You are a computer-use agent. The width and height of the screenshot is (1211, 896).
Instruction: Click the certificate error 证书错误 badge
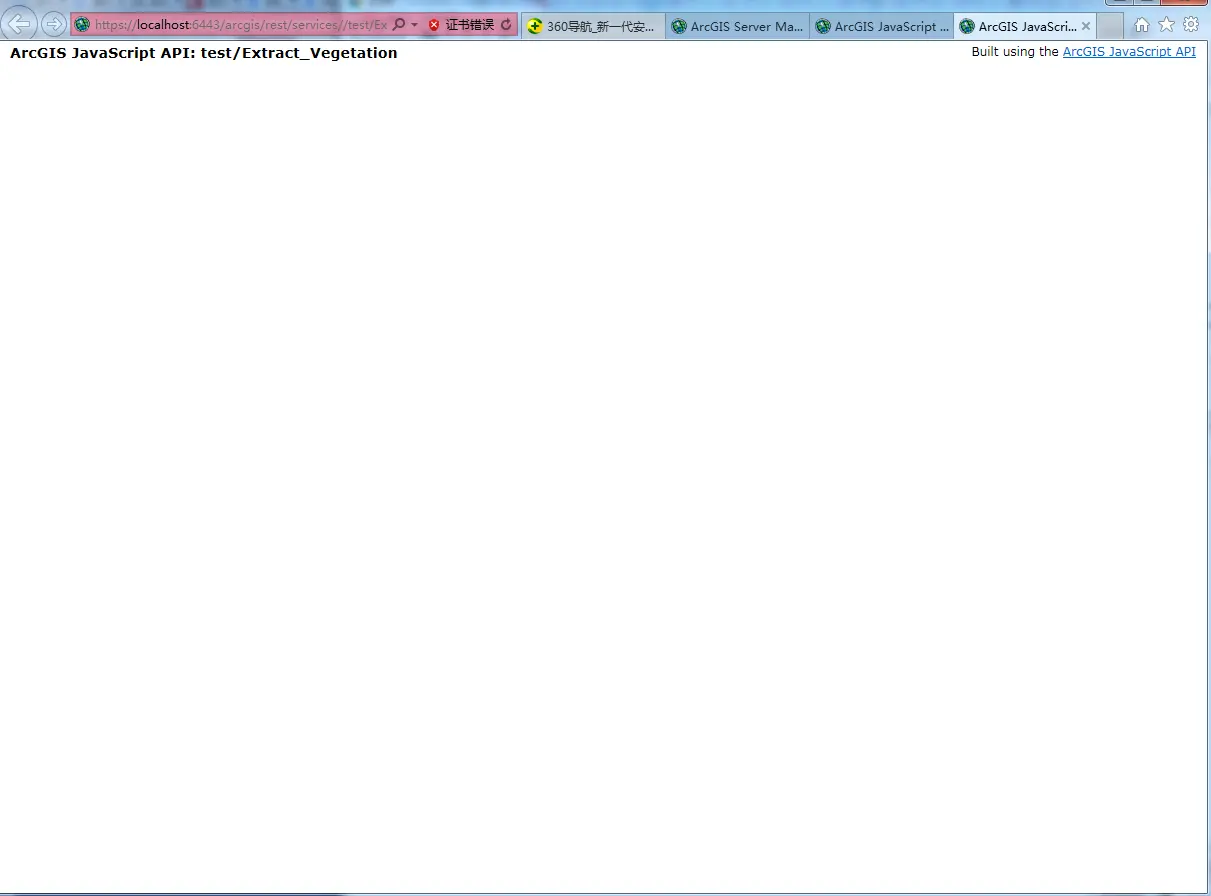(461, 24)
